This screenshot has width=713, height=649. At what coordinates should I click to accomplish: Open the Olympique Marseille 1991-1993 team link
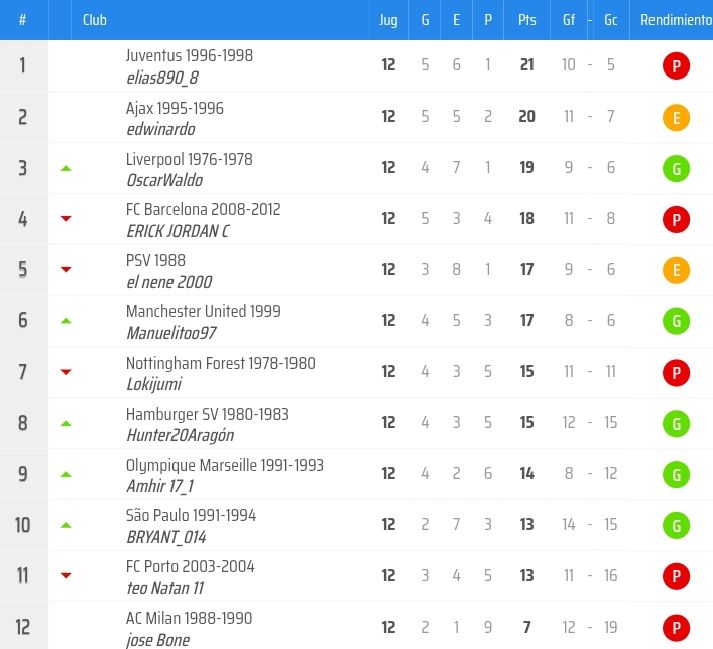225,465
